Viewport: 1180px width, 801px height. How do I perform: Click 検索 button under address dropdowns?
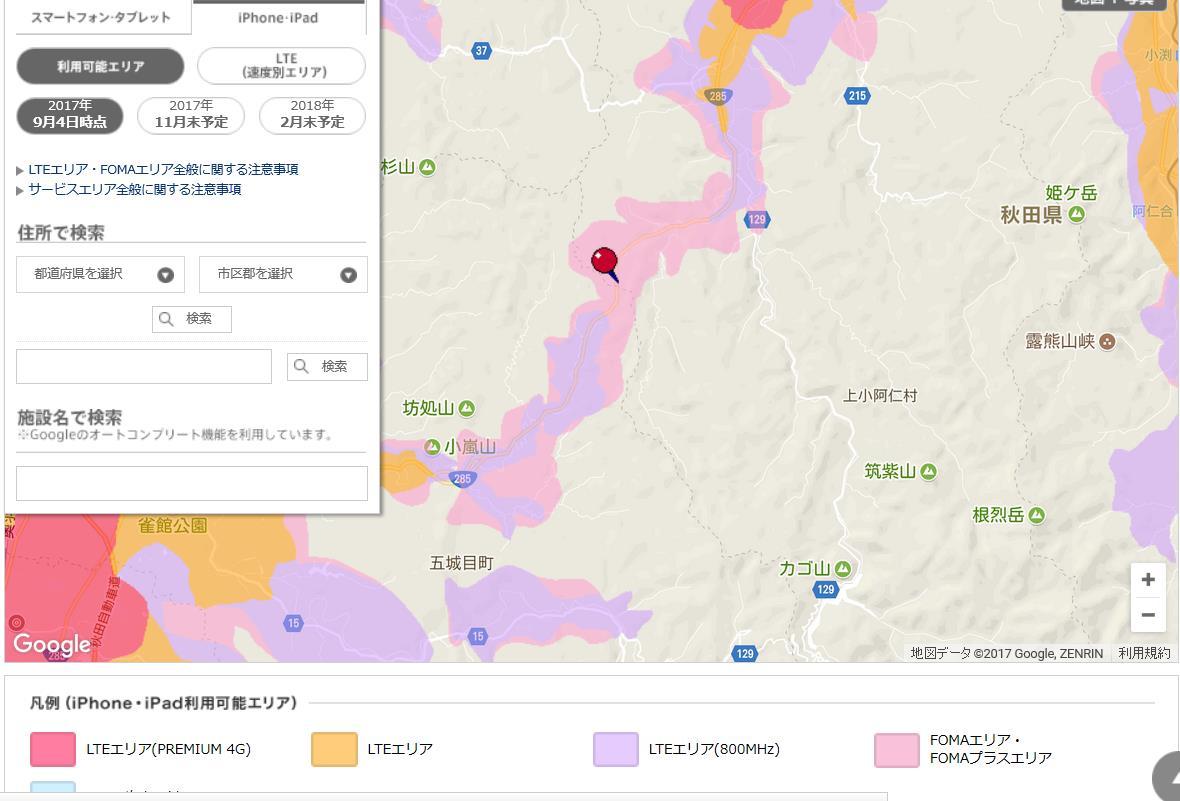[x=192, y=319]
